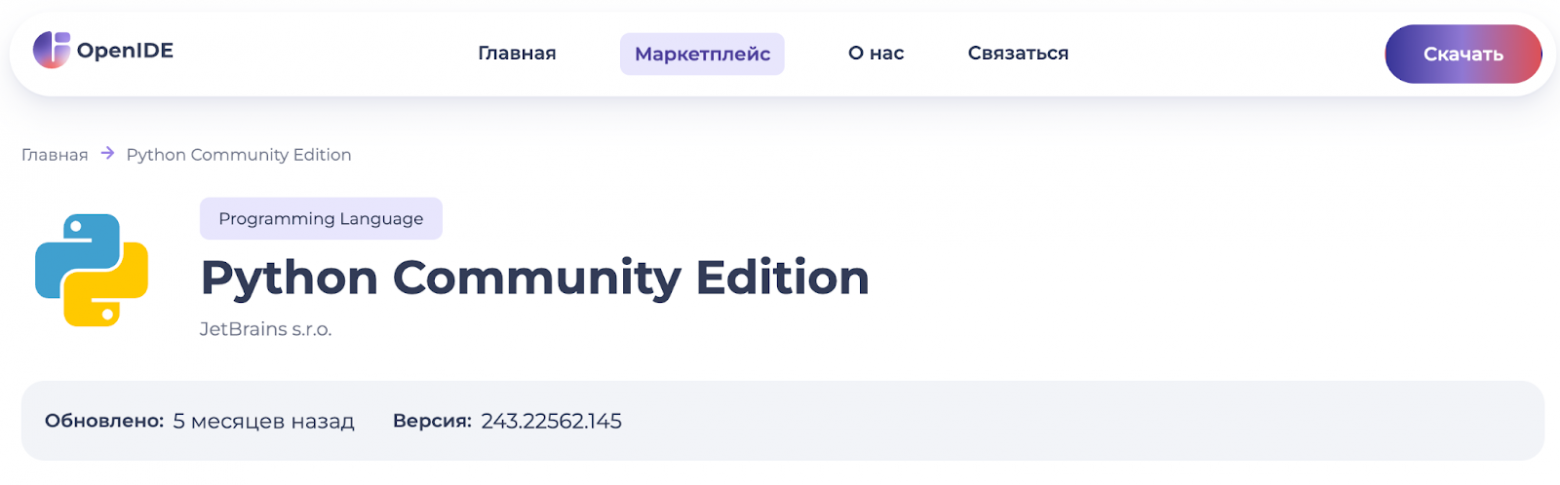1560x485 pixels.
Task: Click the Версия label
Action: (x=432, y=421)
